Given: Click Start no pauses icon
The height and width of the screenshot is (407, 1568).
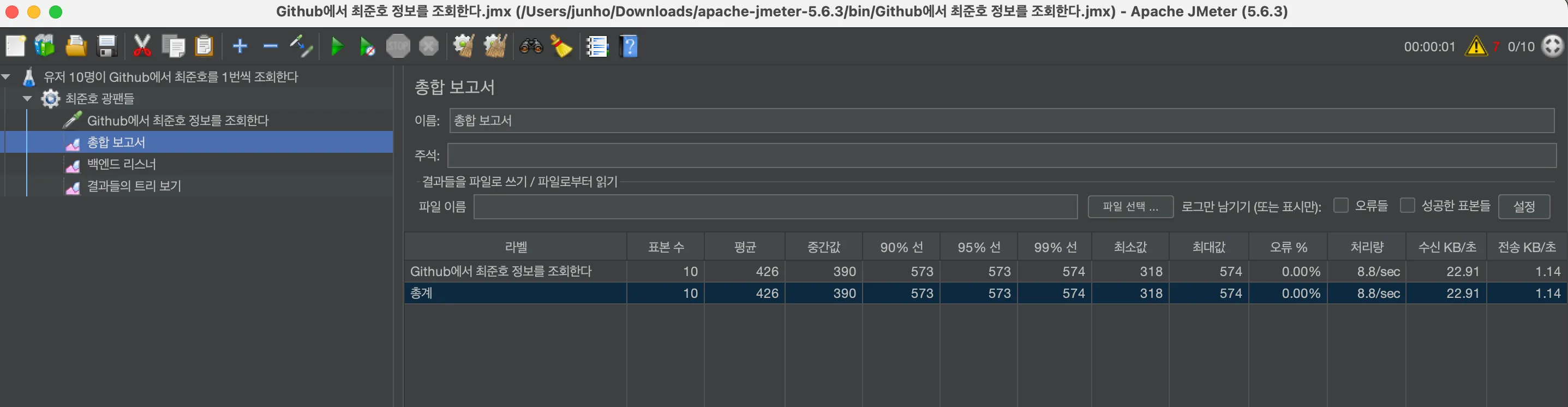Looking at the screenshot, I should [x=367, y=46].
